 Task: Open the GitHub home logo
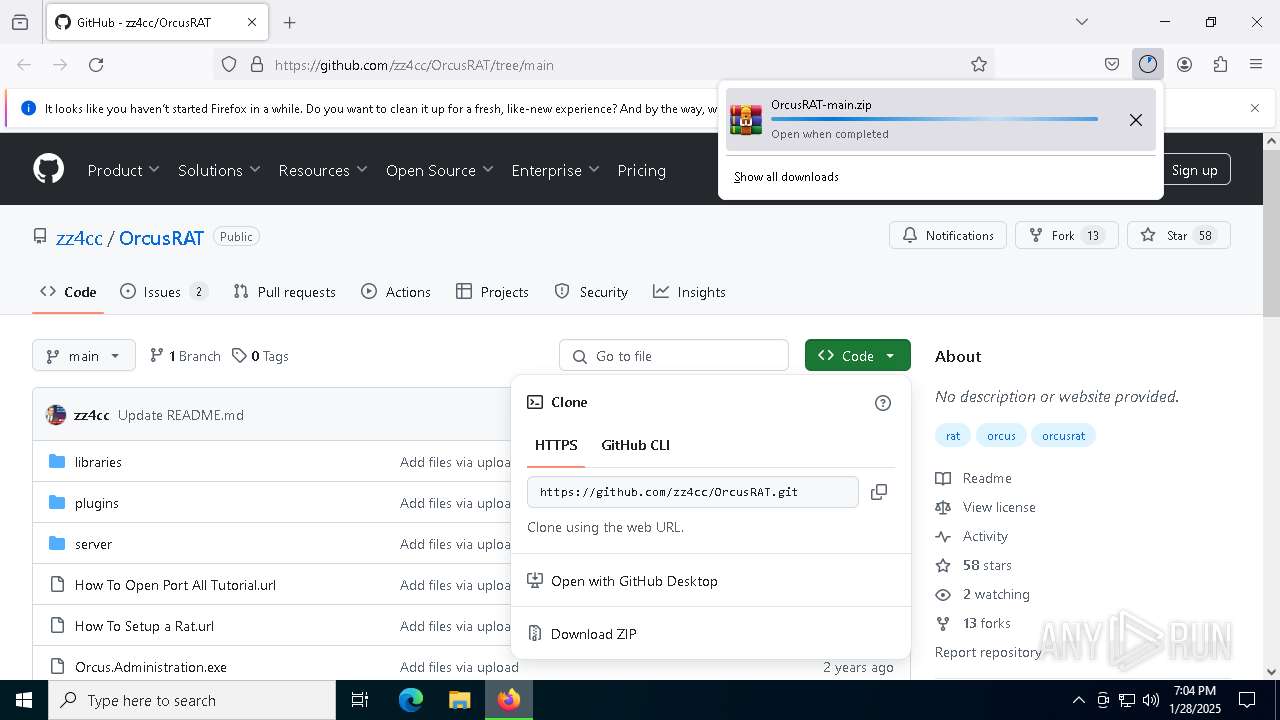point(48,169)
